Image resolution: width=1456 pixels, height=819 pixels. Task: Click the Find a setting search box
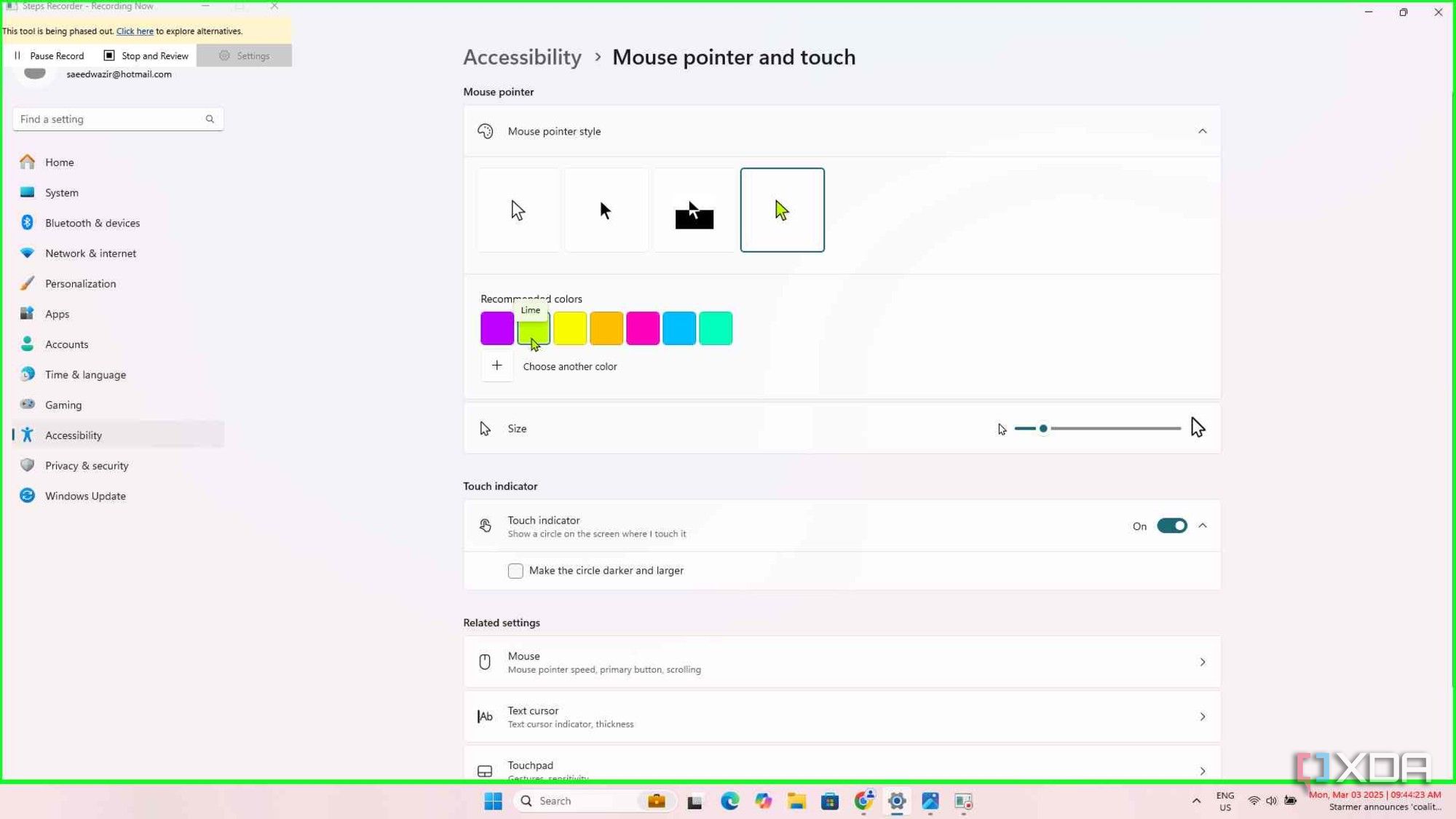click(x=109, y=119)
